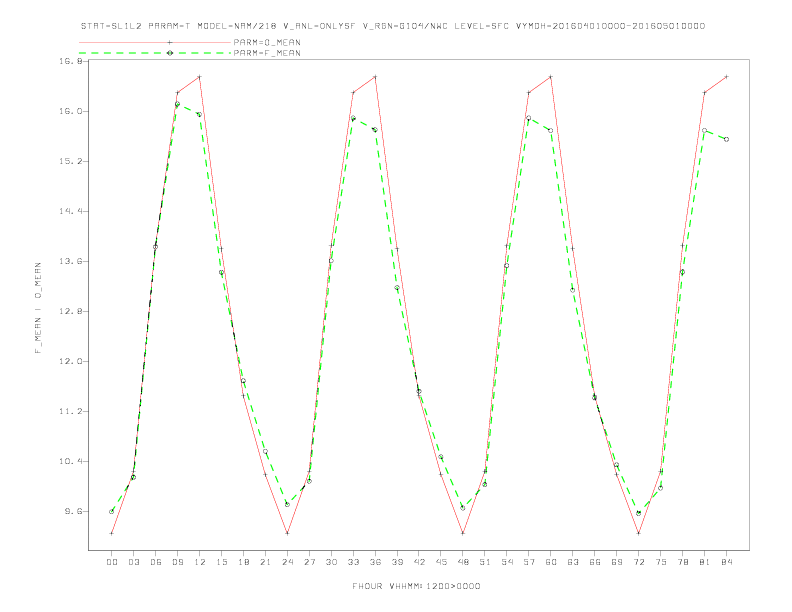This screenshot has width=792, height=612.
Task: Click x-axis forecast hour label 54
Action: [507, 562]
